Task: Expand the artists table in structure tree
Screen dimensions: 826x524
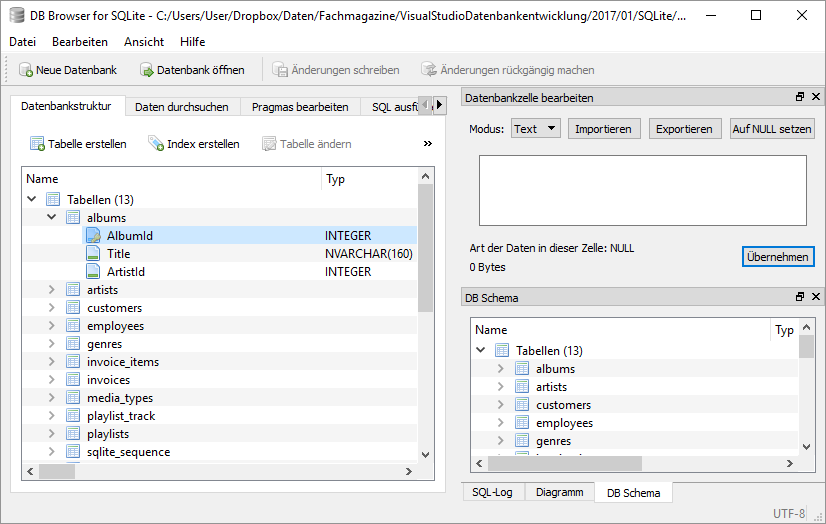Action: [x=52, y=290]
